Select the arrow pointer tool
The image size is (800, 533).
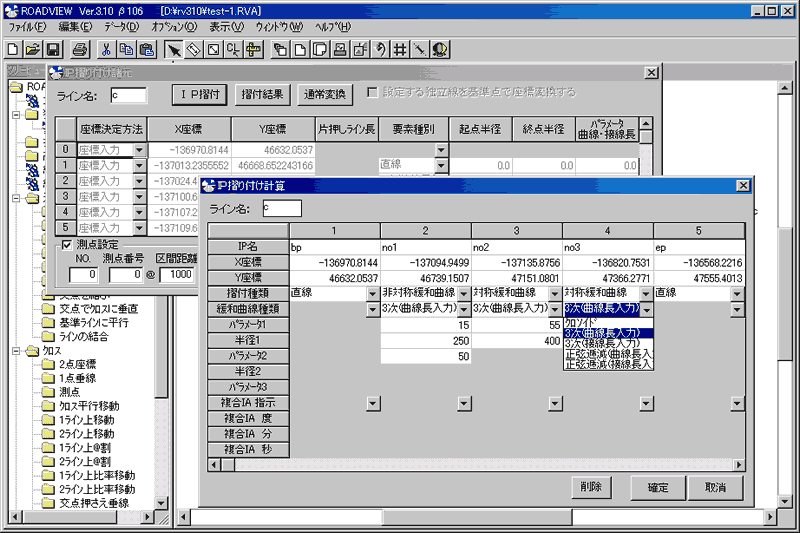(x=174, y=49)
